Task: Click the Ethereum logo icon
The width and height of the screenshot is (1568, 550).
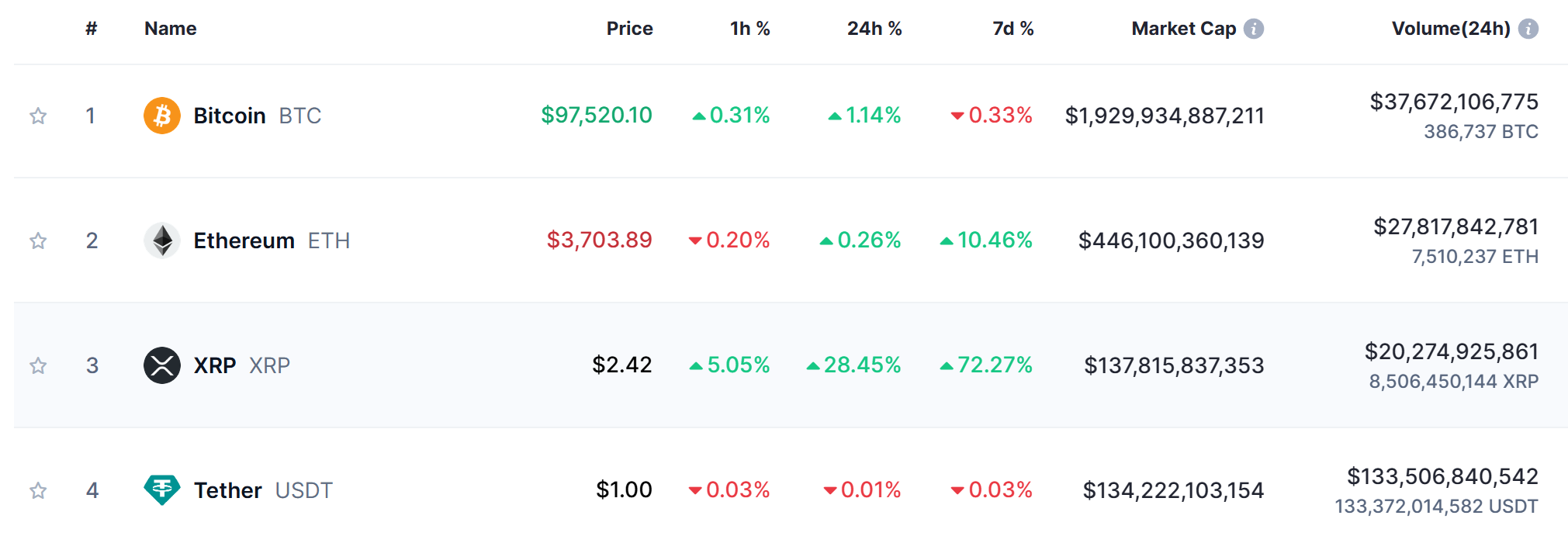Action: point(162,240)
